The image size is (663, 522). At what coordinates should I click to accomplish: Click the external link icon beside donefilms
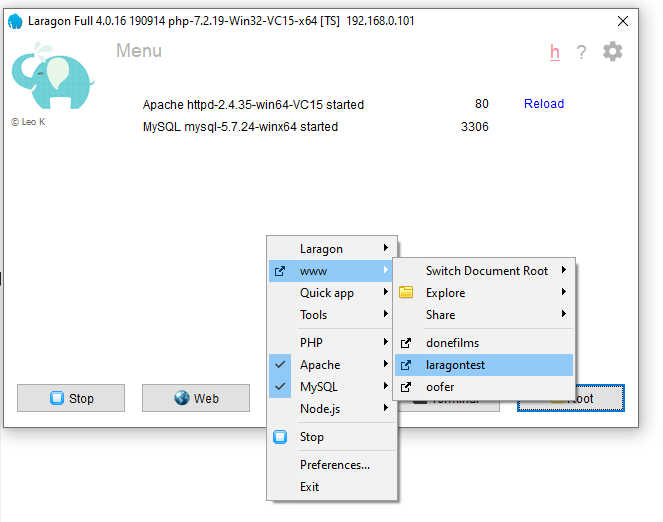tap(406, 343)
